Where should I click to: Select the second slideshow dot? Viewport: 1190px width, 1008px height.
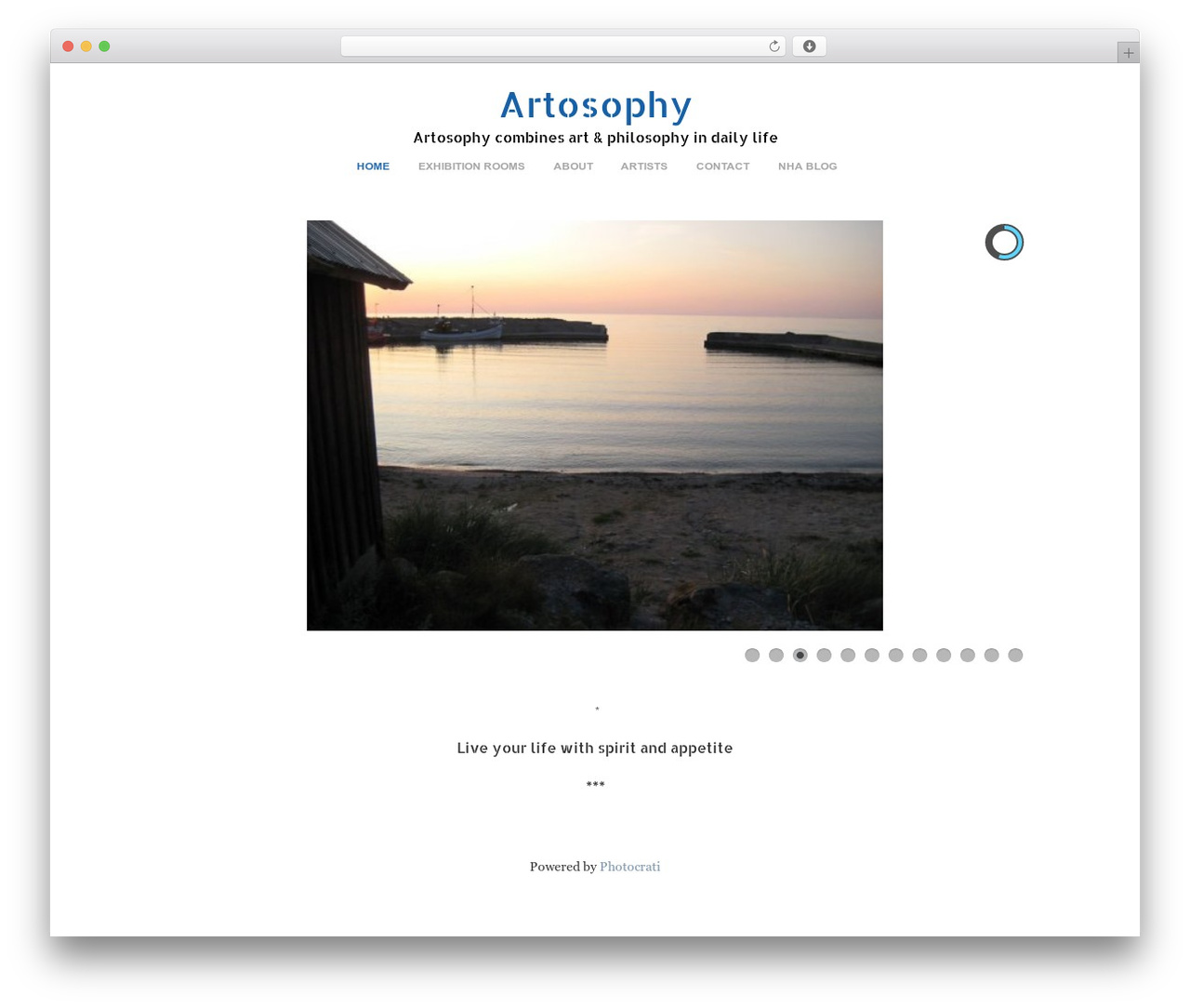coord(776,656)
